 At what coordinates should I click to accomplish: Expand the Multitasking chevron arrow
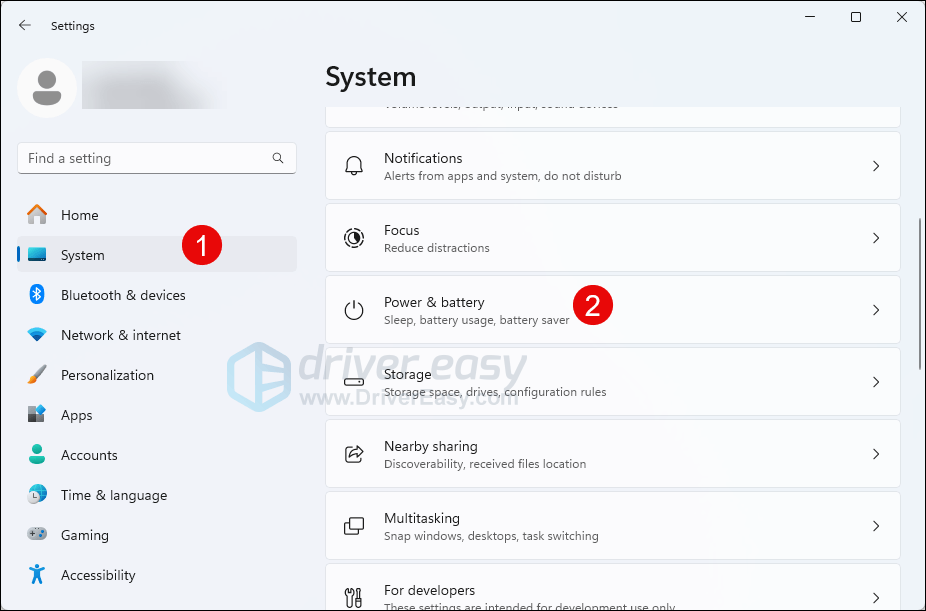pyautogui.click(x=875, y=526)
